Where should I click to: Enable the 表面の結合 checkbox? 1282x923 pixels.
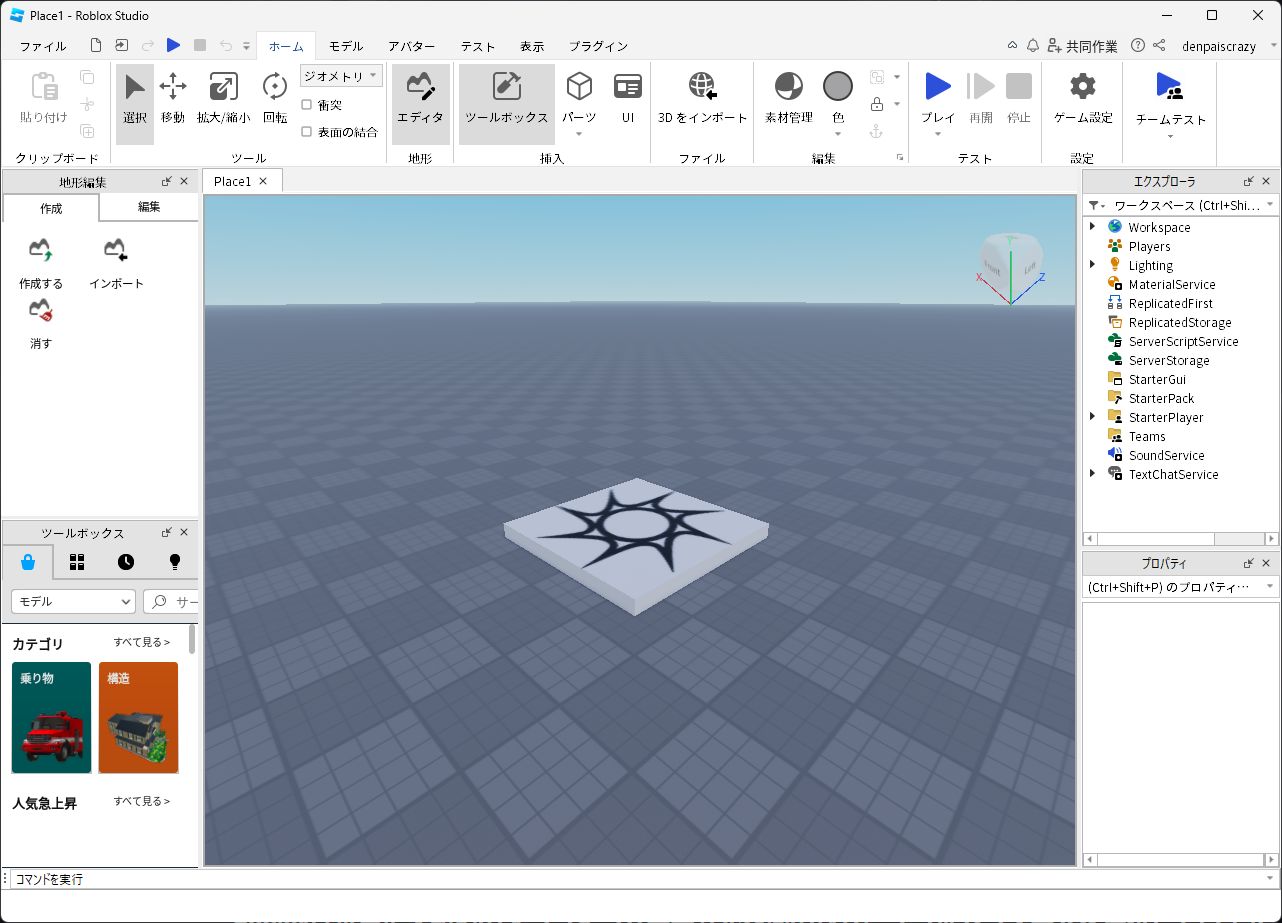pos(306,131)
